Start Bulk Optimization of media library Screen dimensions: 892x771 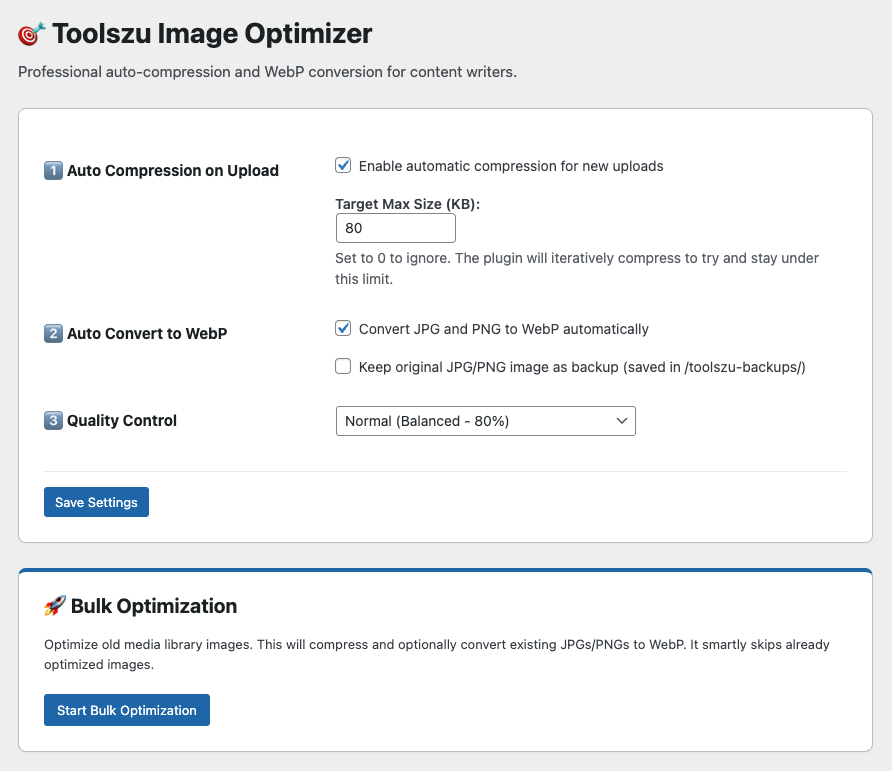127,710
